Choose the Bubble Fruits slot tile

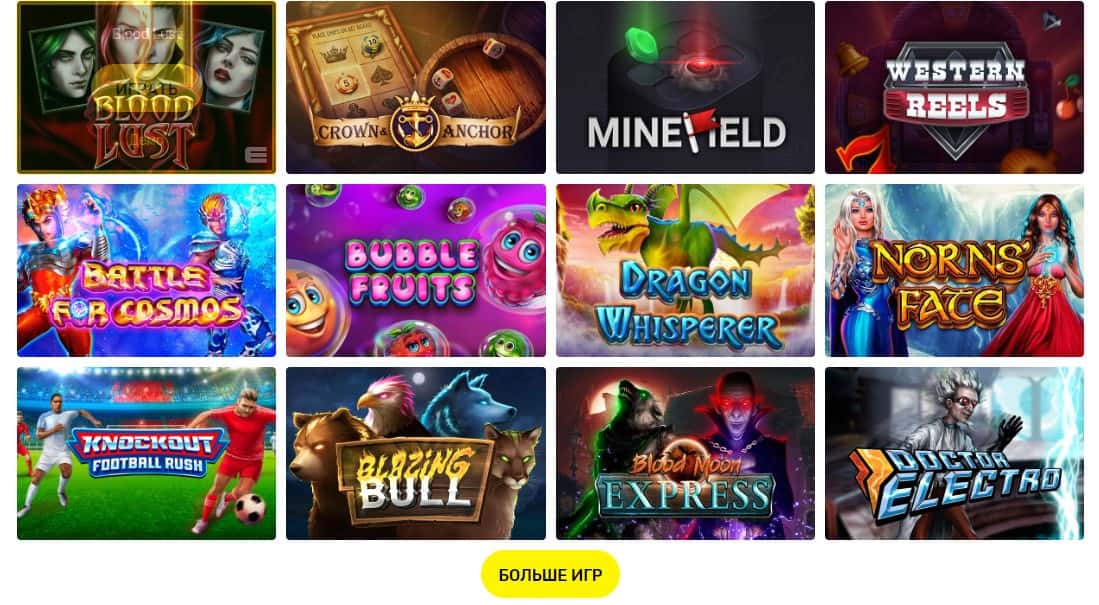[416, 271]
